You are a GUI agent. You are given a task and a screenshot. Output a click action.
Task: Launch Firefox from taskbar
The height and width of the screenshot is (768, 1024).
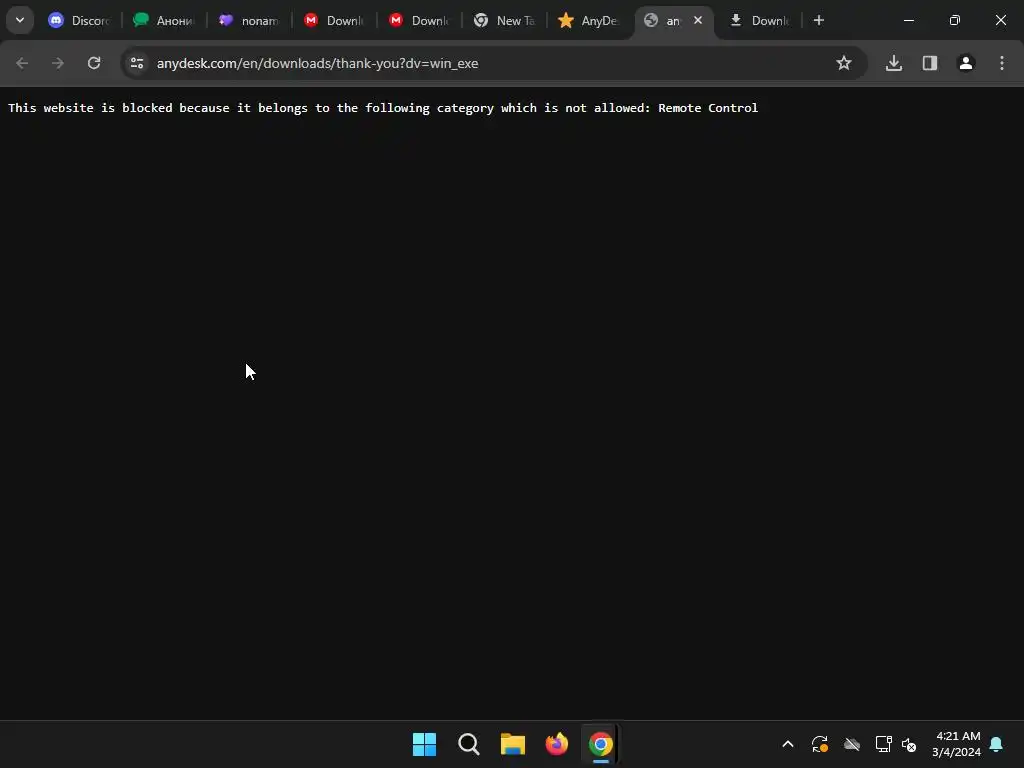point(556,744)
